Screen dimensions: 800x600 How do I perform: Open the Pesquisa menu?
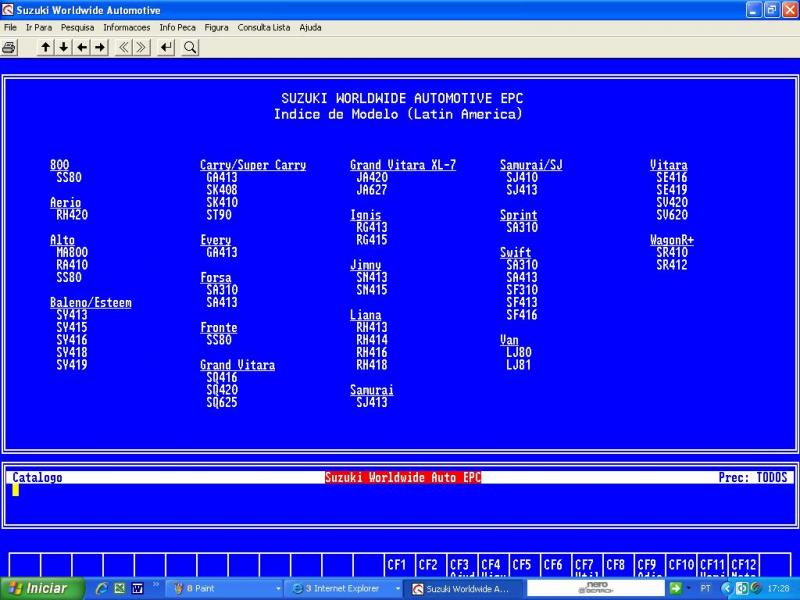pos(77,28)
